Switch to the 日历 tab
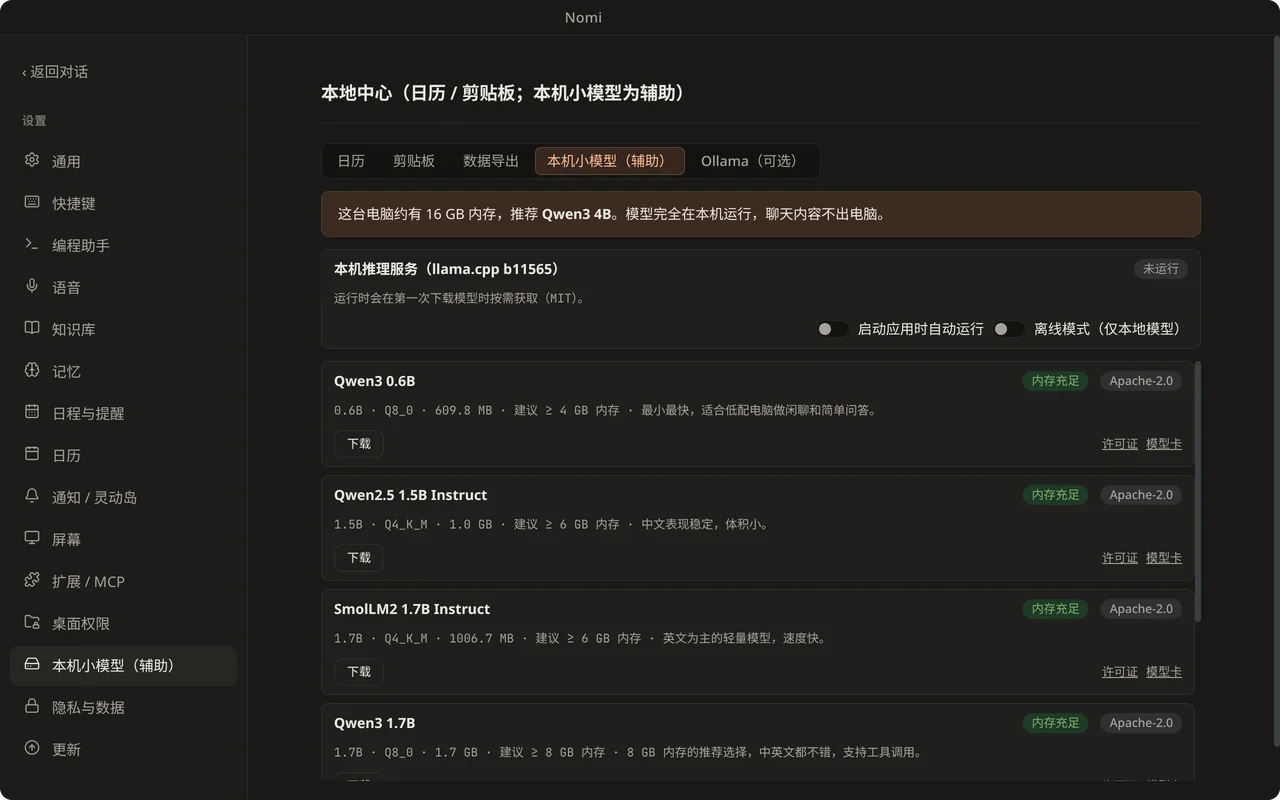This screenshot has width=1280, height=800. click(x=351, y=161)
